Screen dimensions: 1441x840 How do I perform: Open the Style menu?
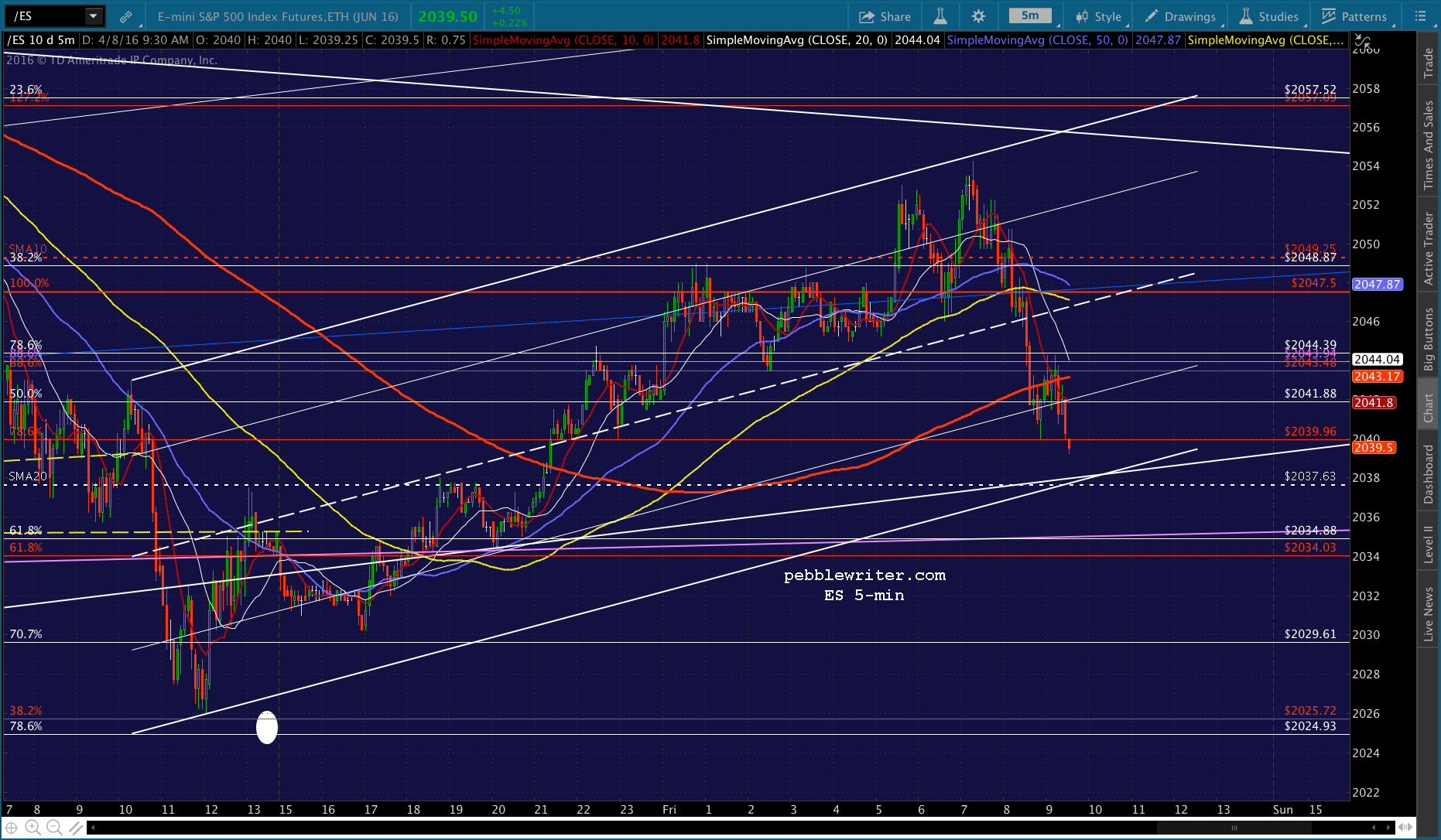[1098, 16]
